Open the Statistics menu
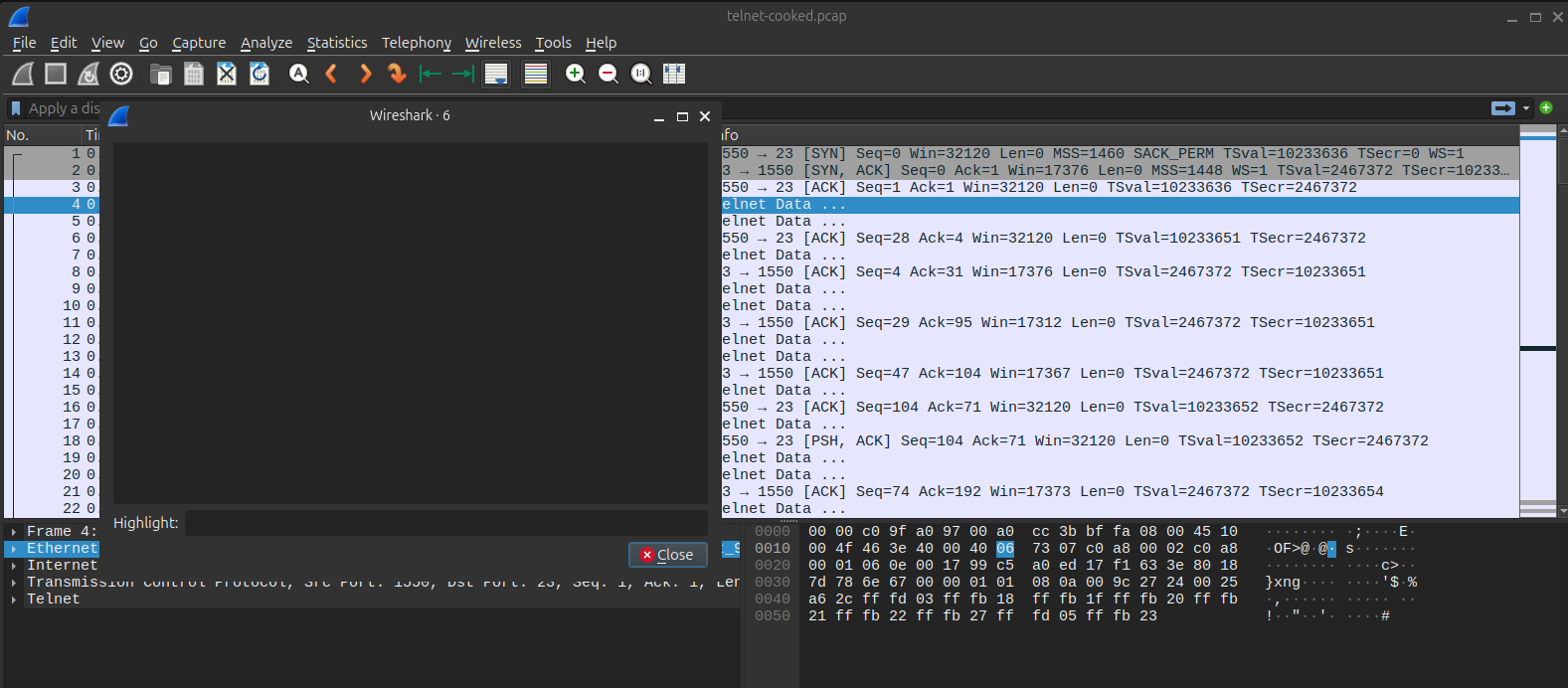 [336, 43]
